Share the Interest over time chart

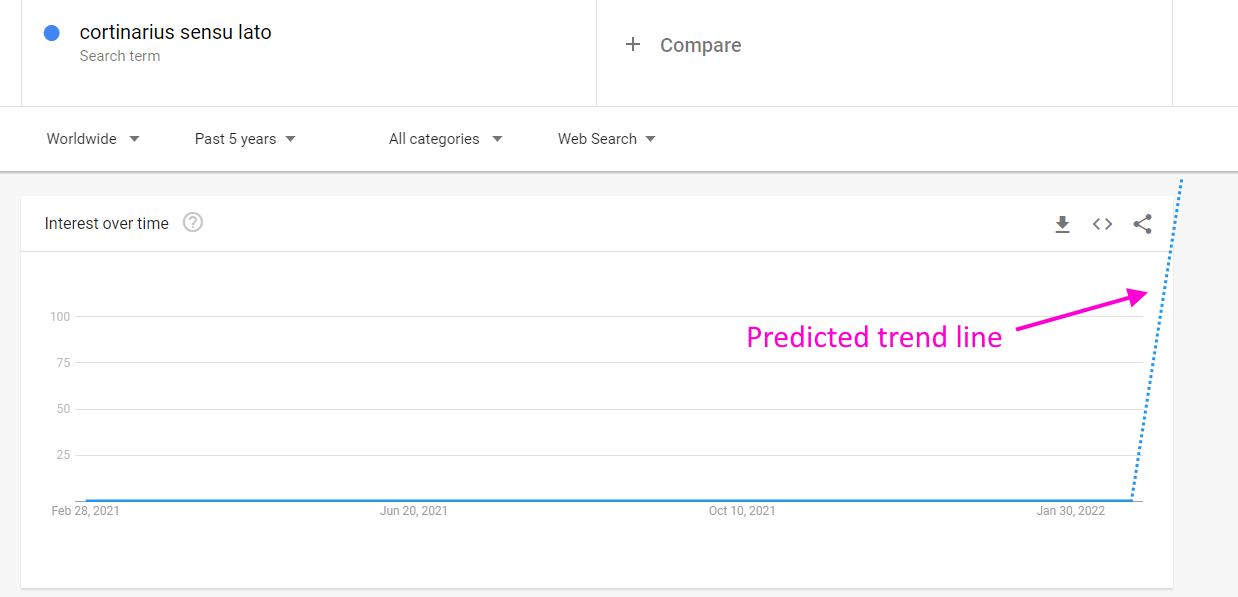click(1142, 225)
